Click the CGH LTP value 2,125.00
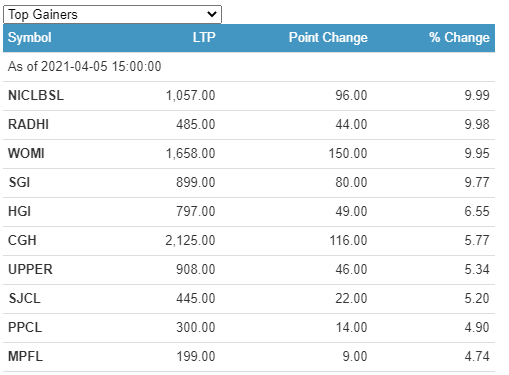The image size is (509, 375). click(190, 241)
